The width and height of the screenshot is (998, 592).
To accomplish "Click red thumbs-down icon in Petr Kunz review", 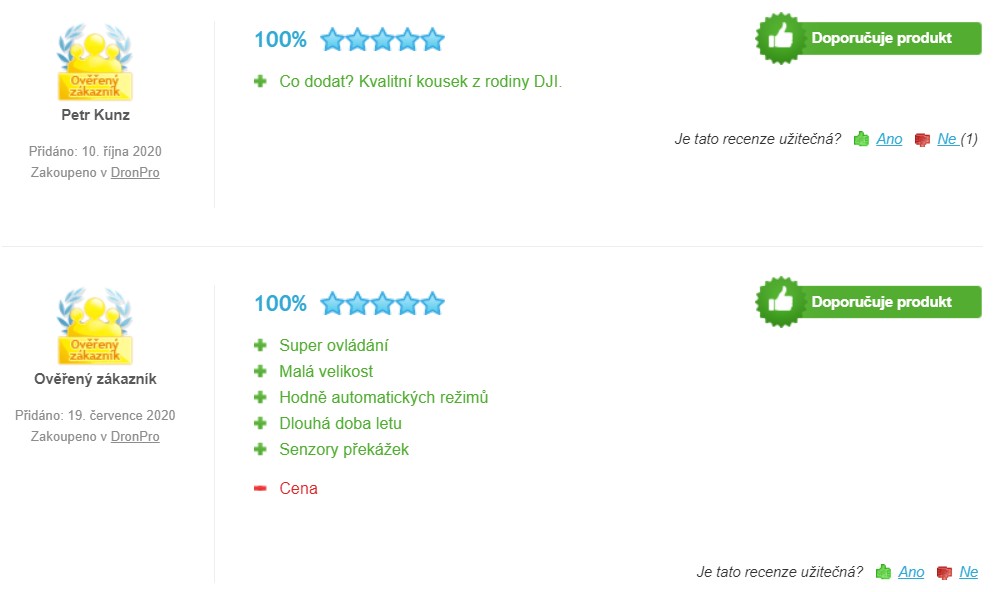I will point(922,139).
